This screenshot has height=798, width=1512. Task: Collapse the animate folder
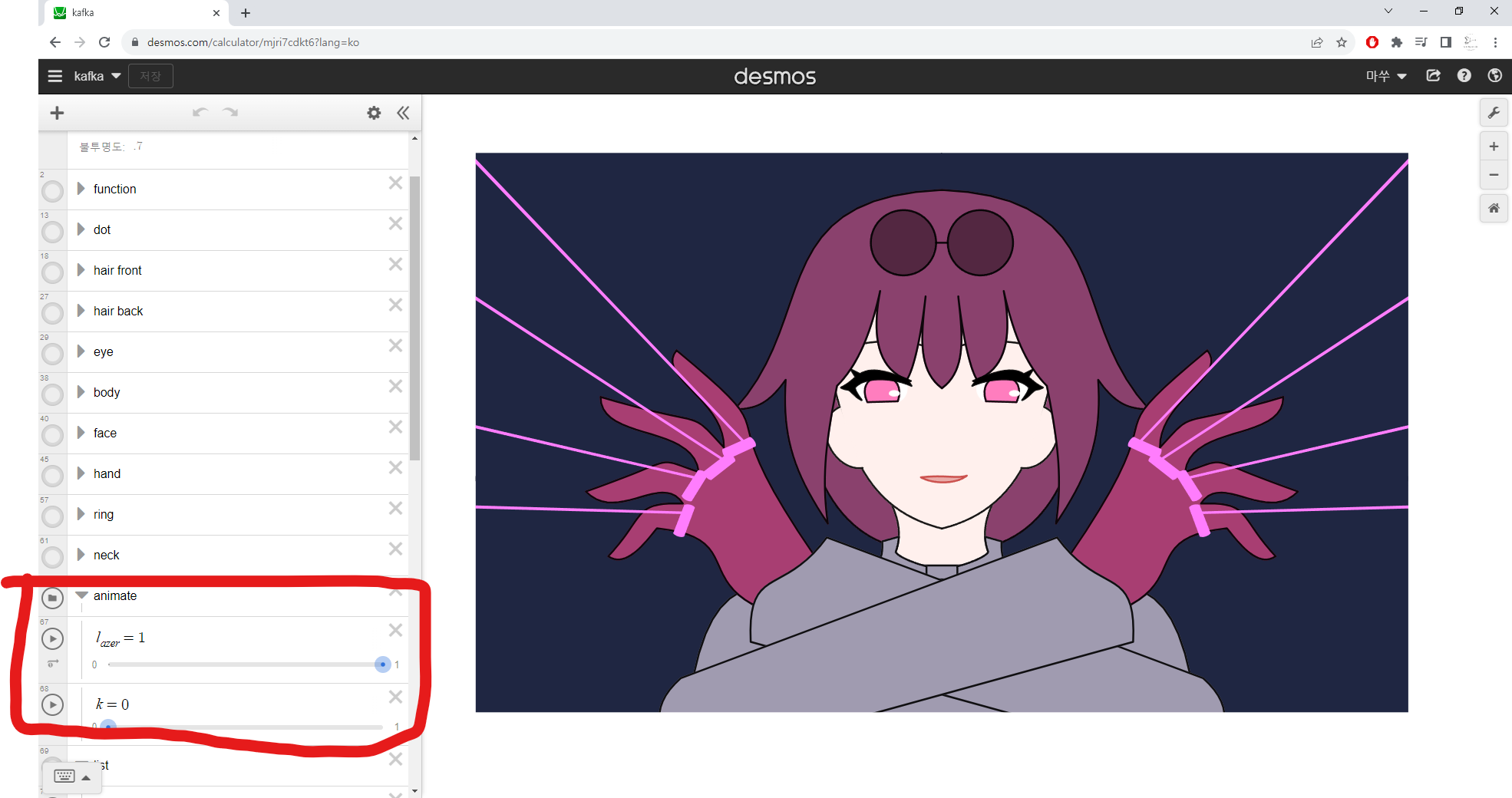point(81,595)
